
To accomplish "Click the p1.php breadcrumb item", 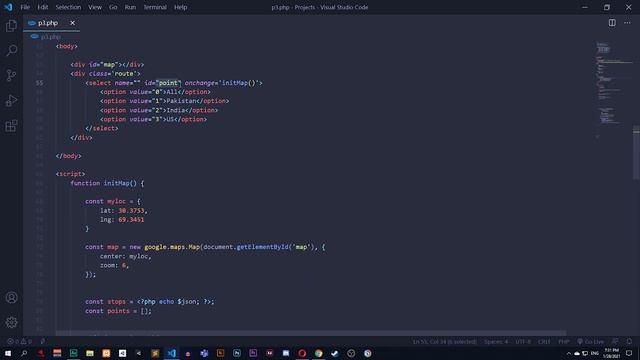I will (46, 37).
